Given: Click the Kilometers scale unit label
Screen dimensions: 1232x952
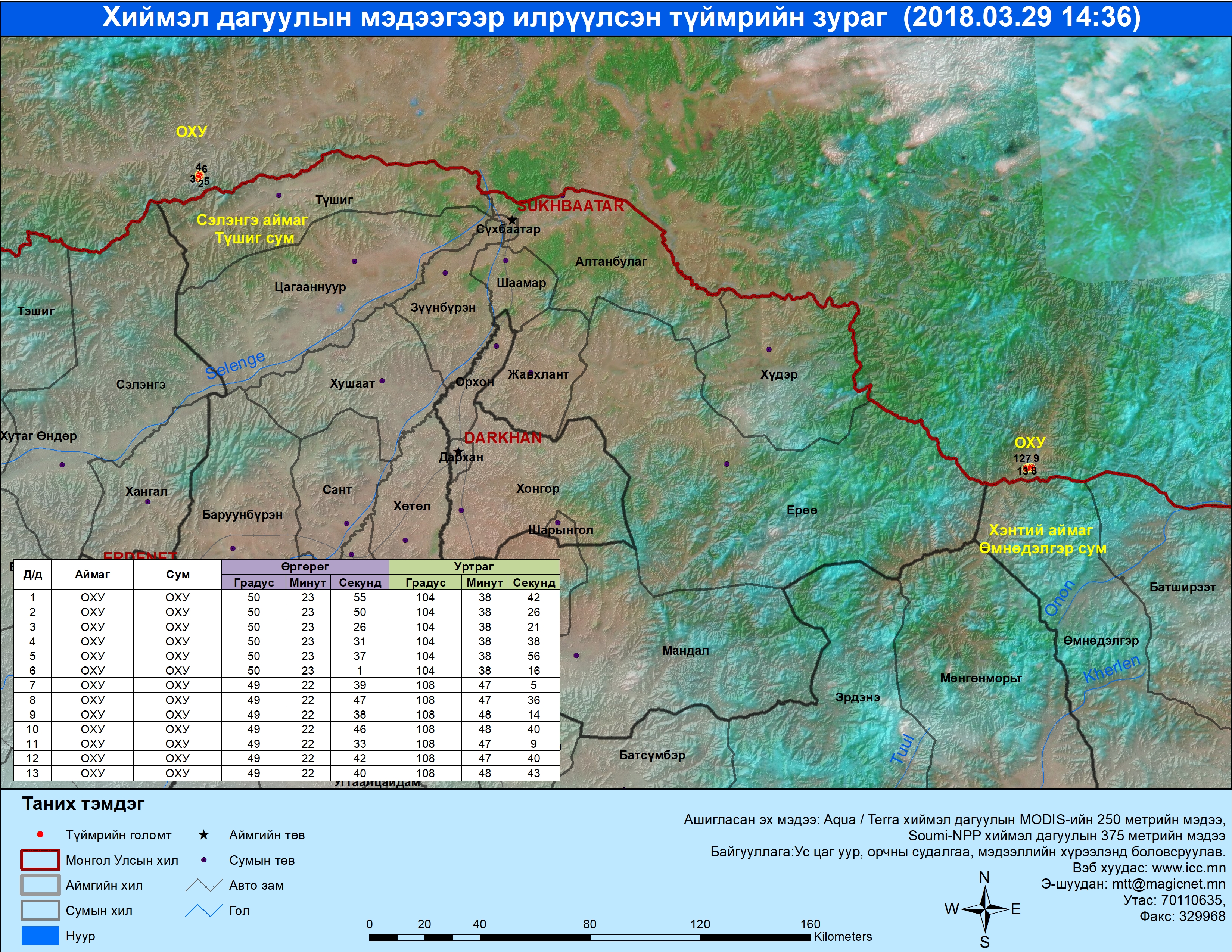Looking at the screenshot, I should click(843, 937).
